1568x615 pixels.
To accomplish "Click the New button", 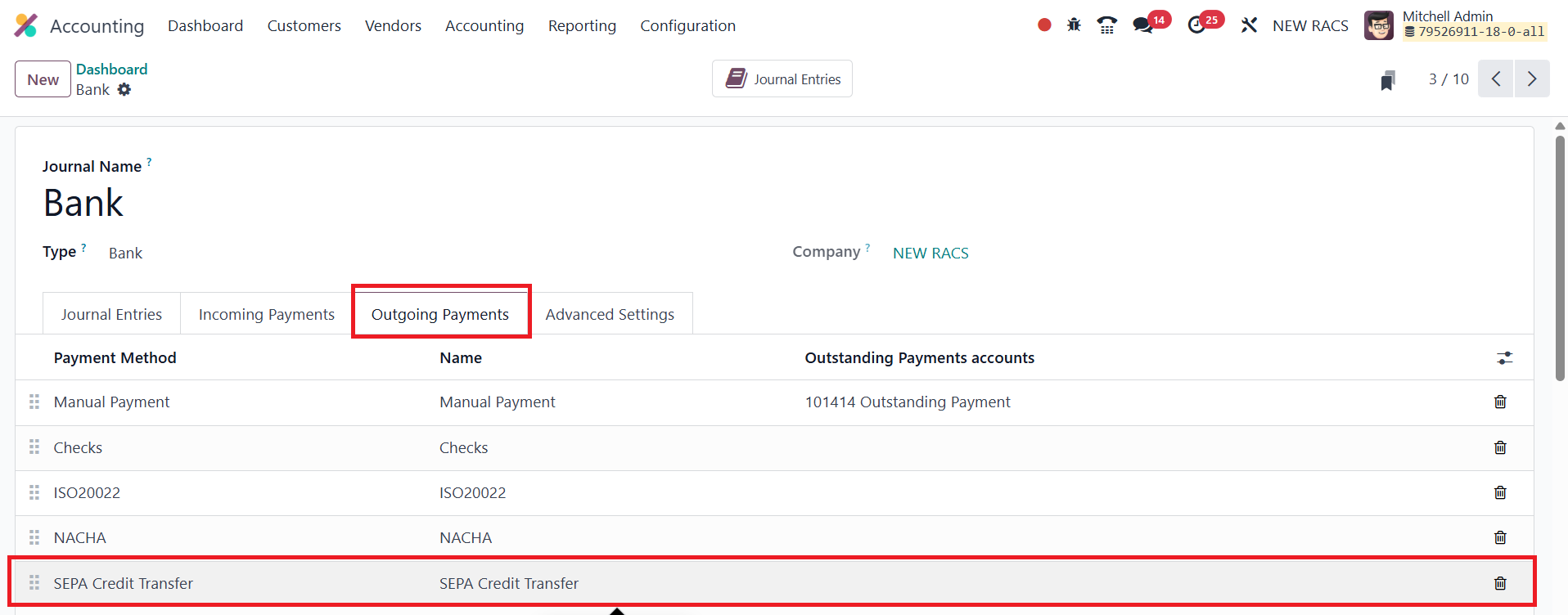I will pyautogui.click(x=43, y=79).
